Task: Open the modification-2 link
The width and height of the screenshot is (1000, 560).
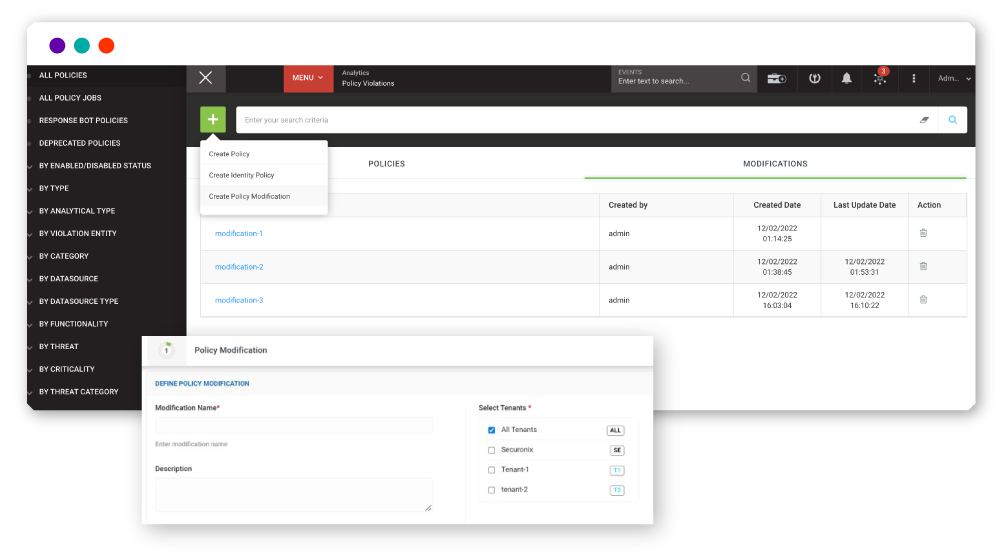Action: 239,267
